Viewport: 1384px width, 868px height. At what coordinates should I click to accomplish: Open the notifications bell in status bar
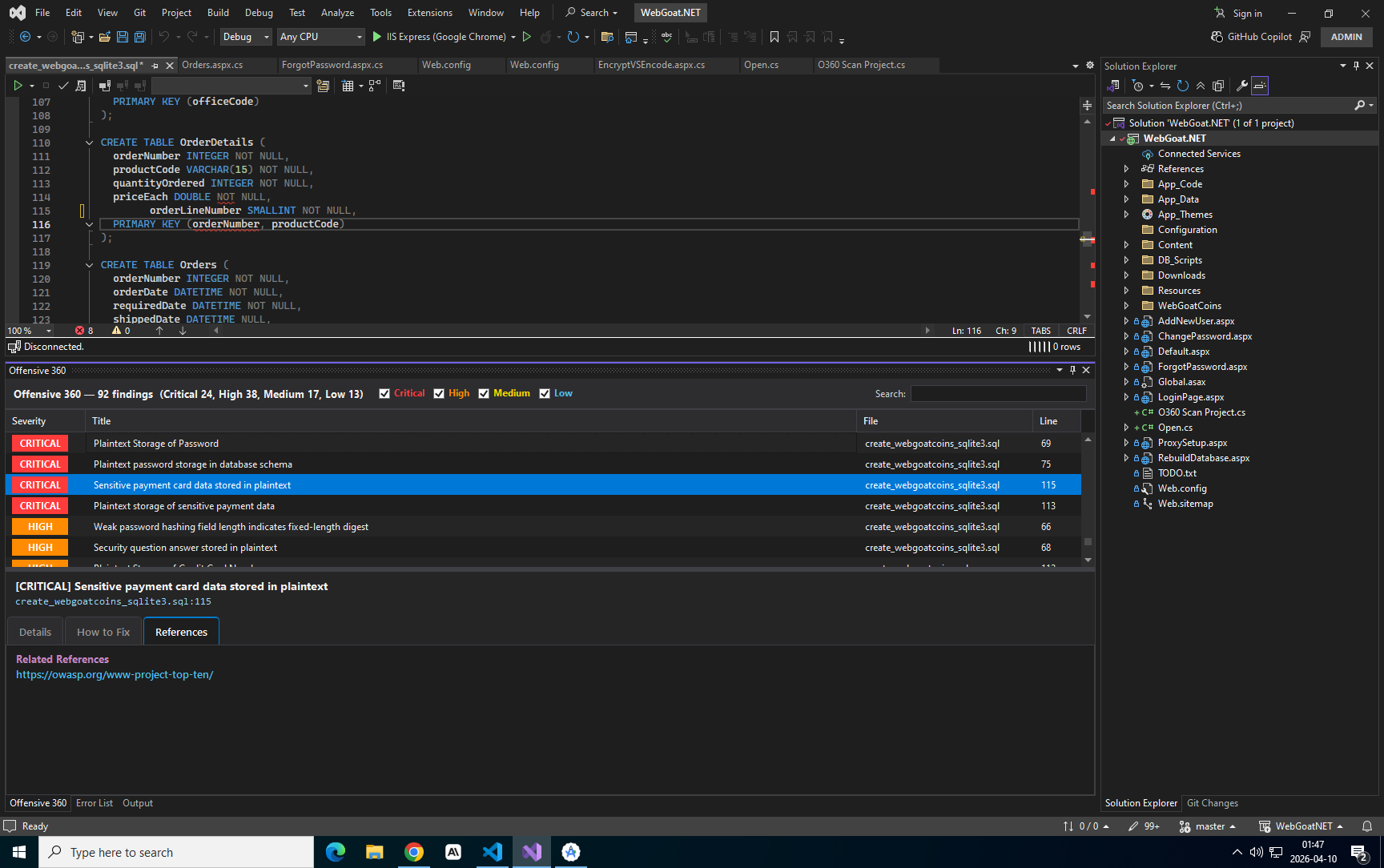[x=1367, y=826]
